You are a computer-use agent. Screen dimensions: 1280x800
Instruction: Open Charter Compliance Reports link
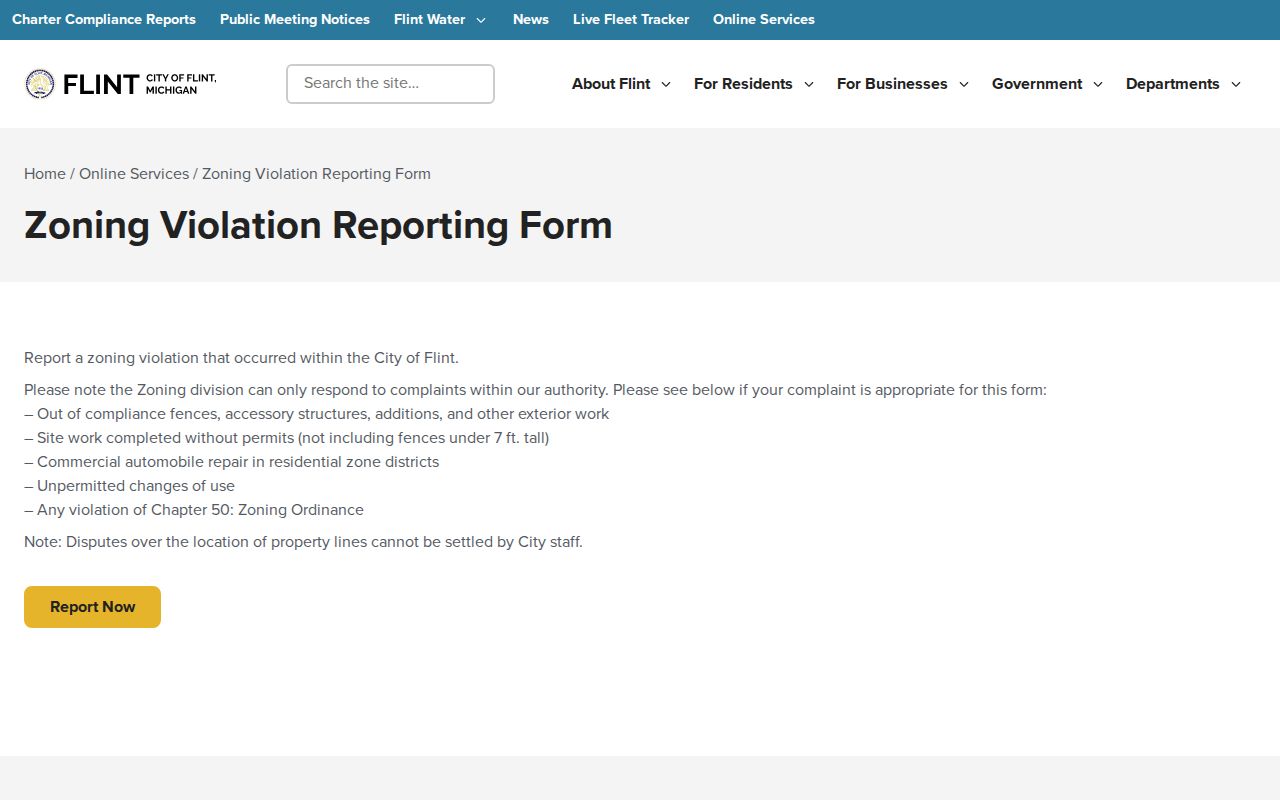click(104, 19)
